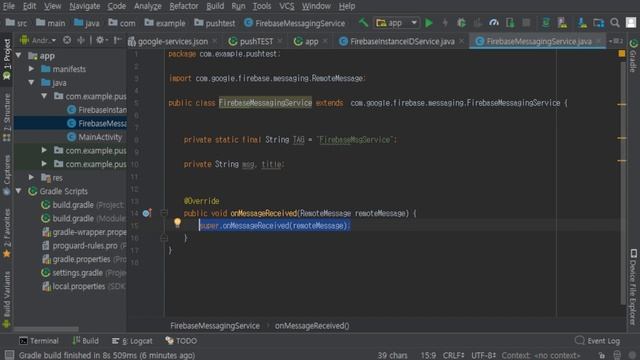640x360 pixels.
Task: Click the Apply Changes lightning icon
Action: pos(445,23)
